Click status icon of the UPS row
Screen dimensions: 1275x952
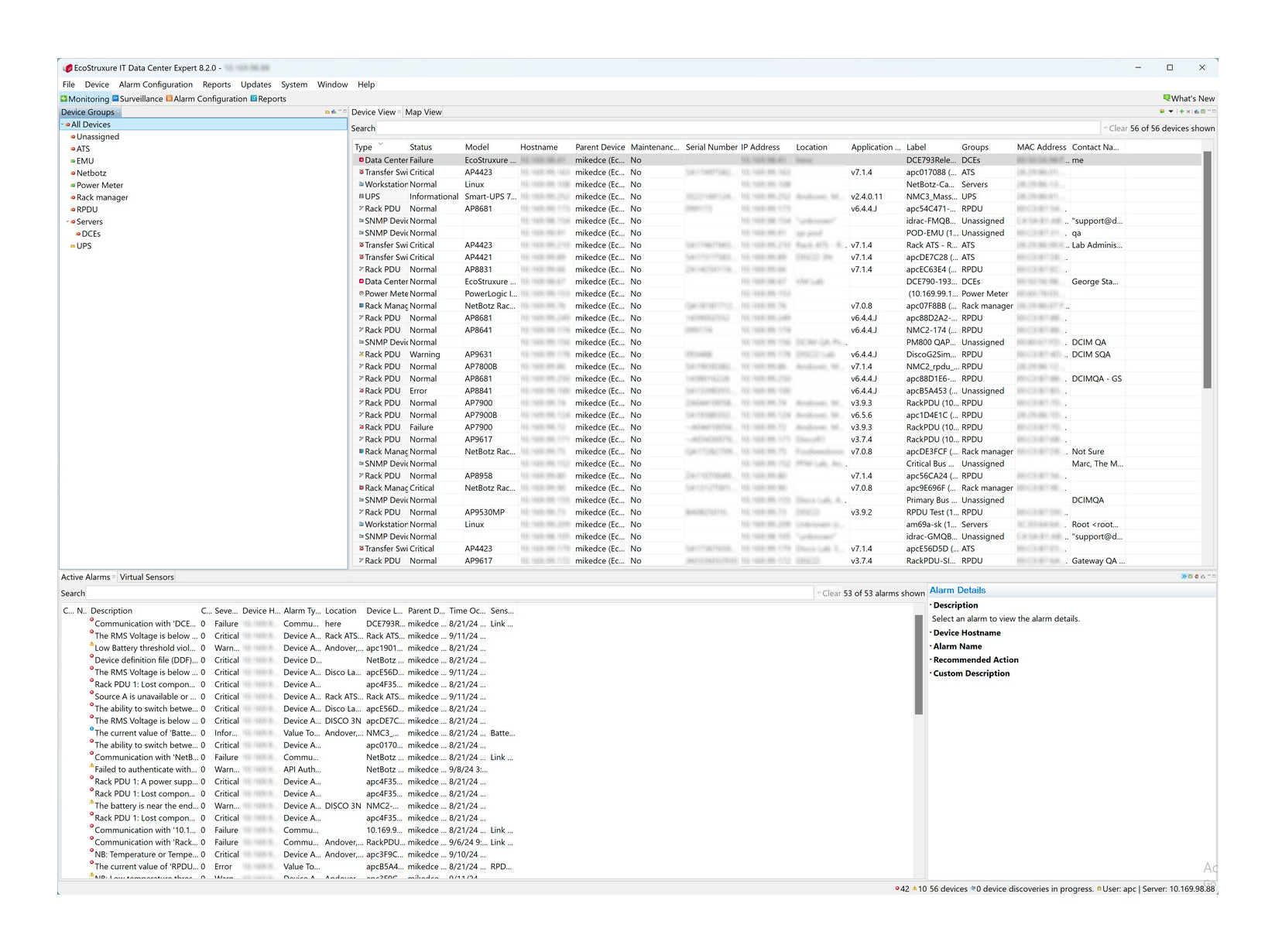click(361, 197)
